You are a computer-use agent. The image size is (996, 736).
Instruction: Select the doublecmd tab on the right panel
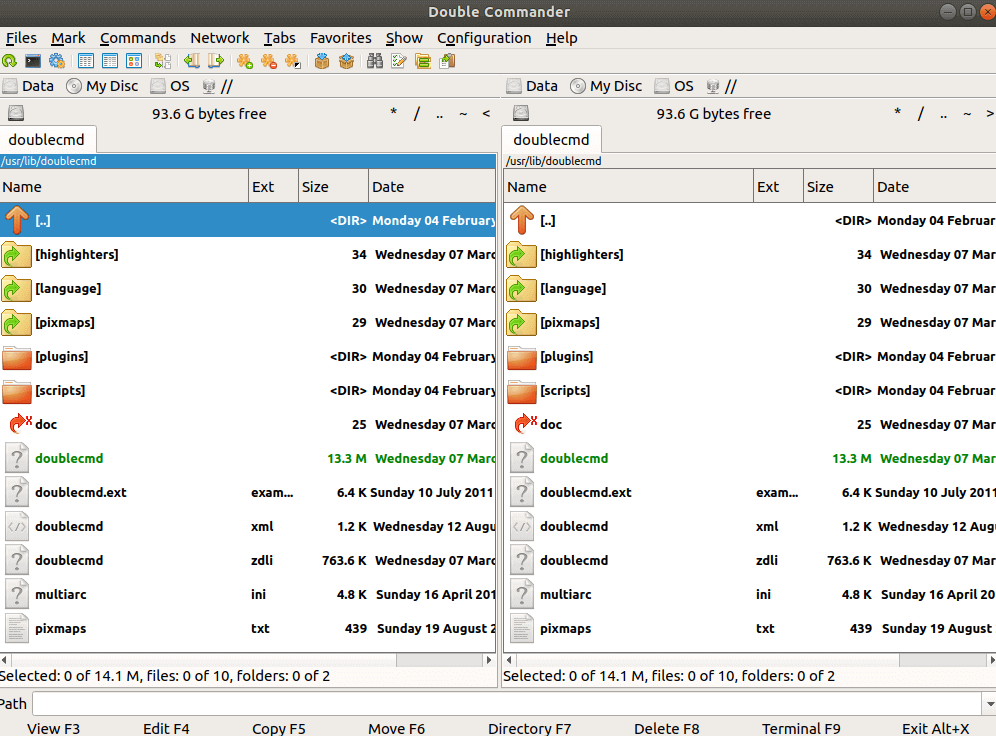[551, 139]
